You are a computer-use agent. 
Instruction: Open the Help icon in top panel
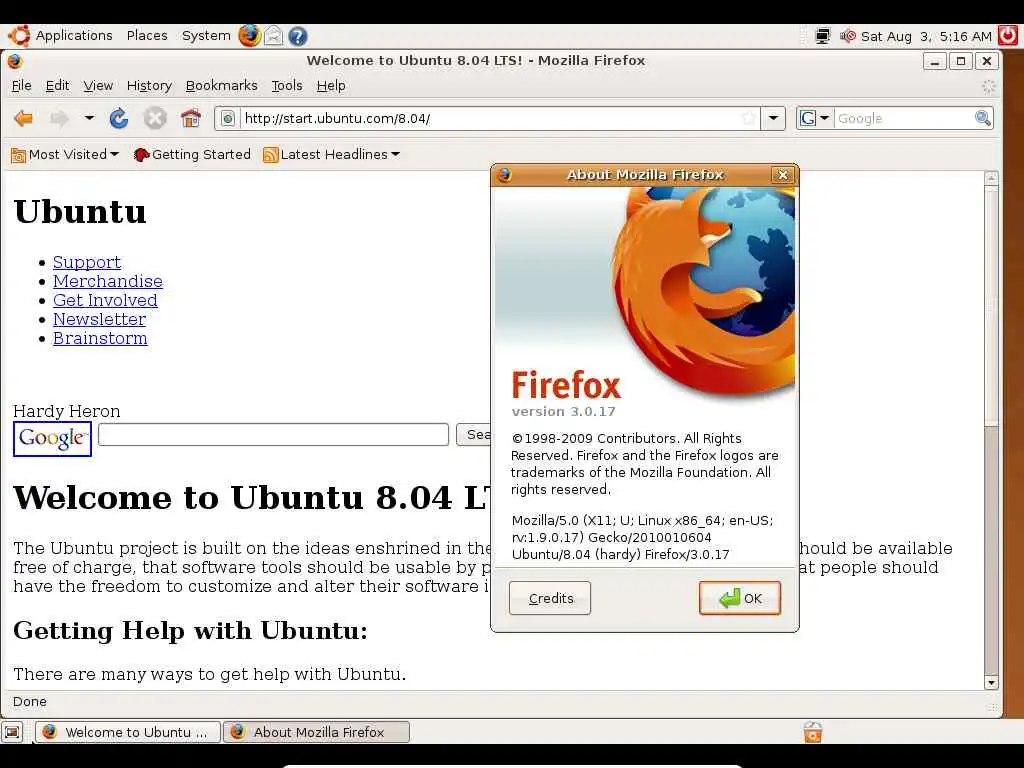298,36
